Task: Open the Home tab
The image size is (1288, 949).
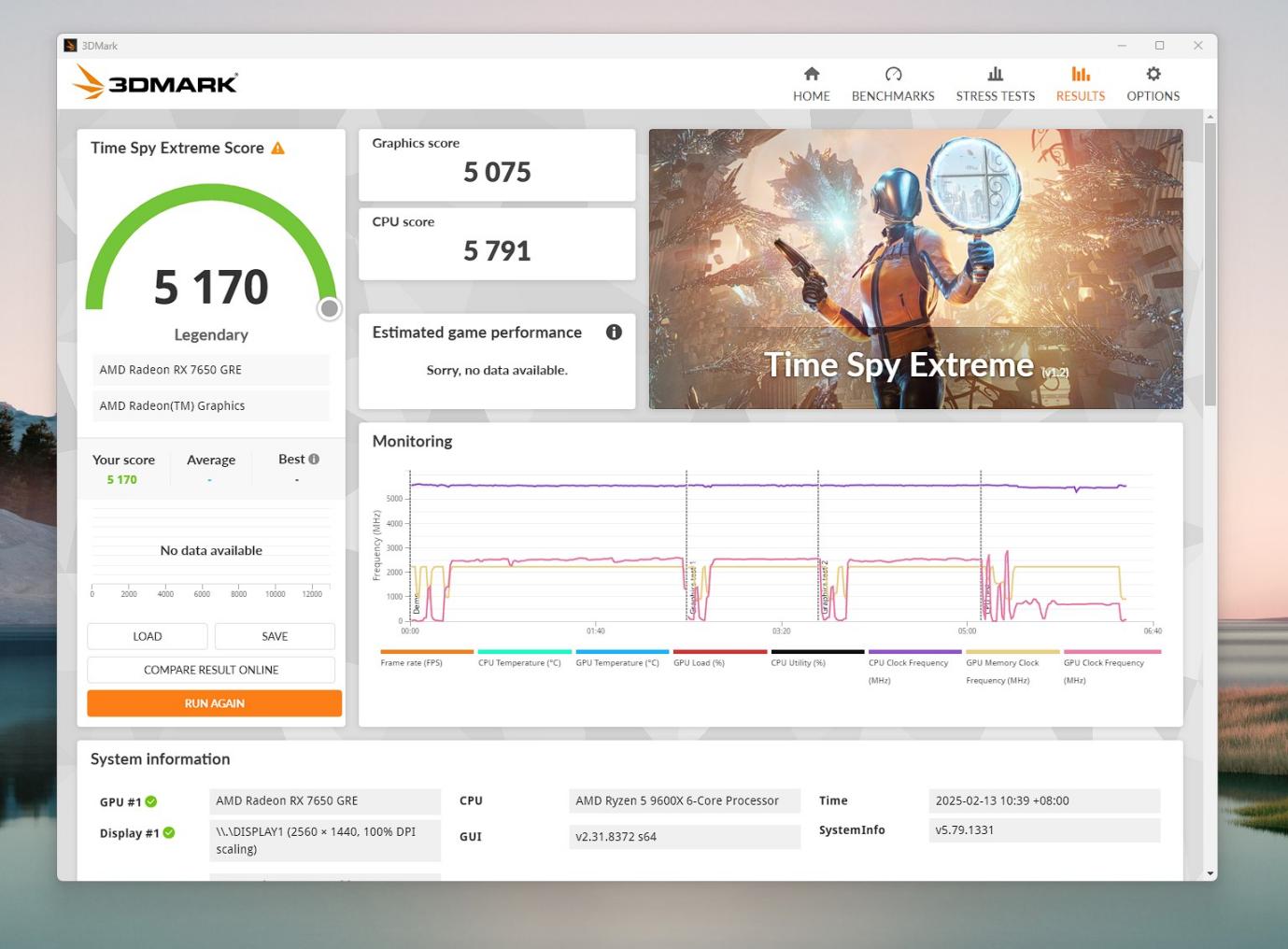Action: pos(811,83)
